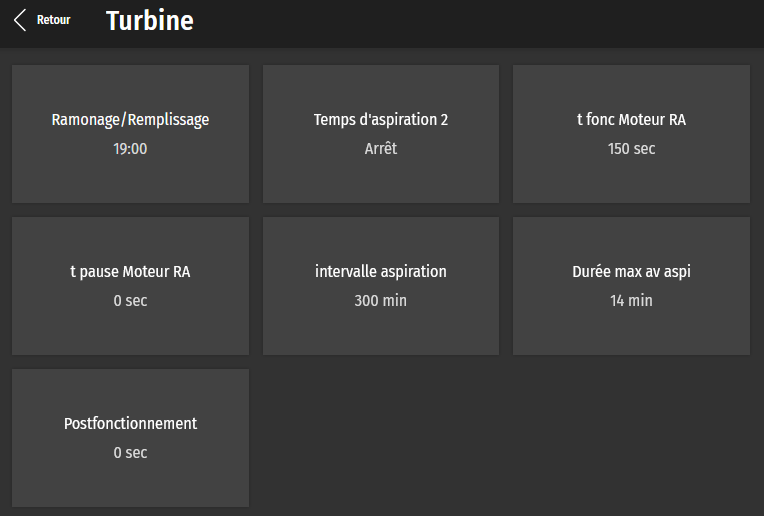The width and height of the screenshot is (764, 516).
Task: Select the 14 min value
Action: (631, 301)
